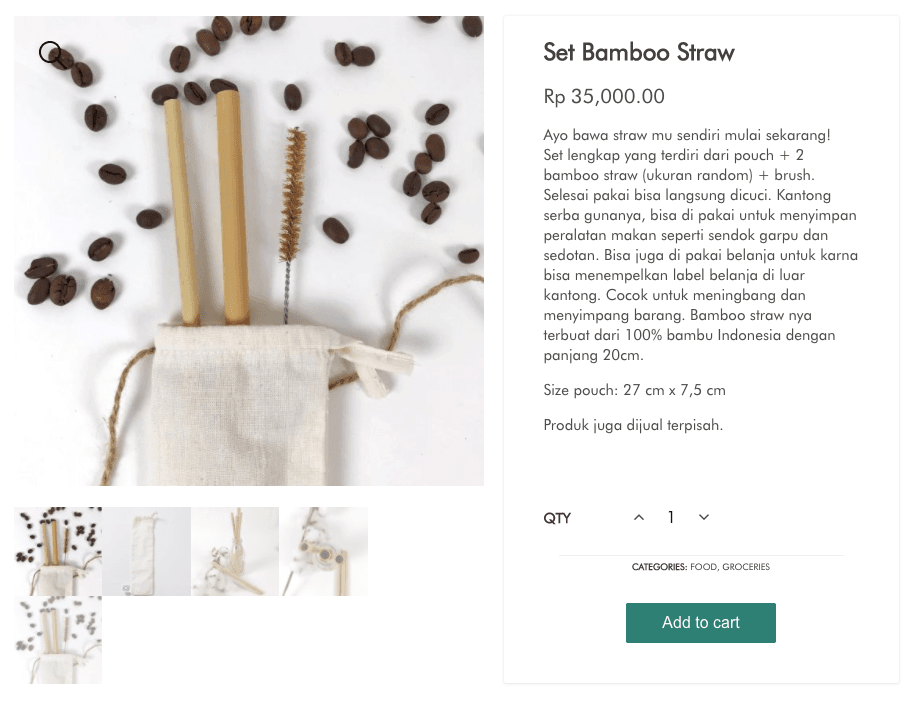914x706 pixels.
Task: Increase quantity with the up arrow
Action: pyautogui.click(x=639, y=517)
